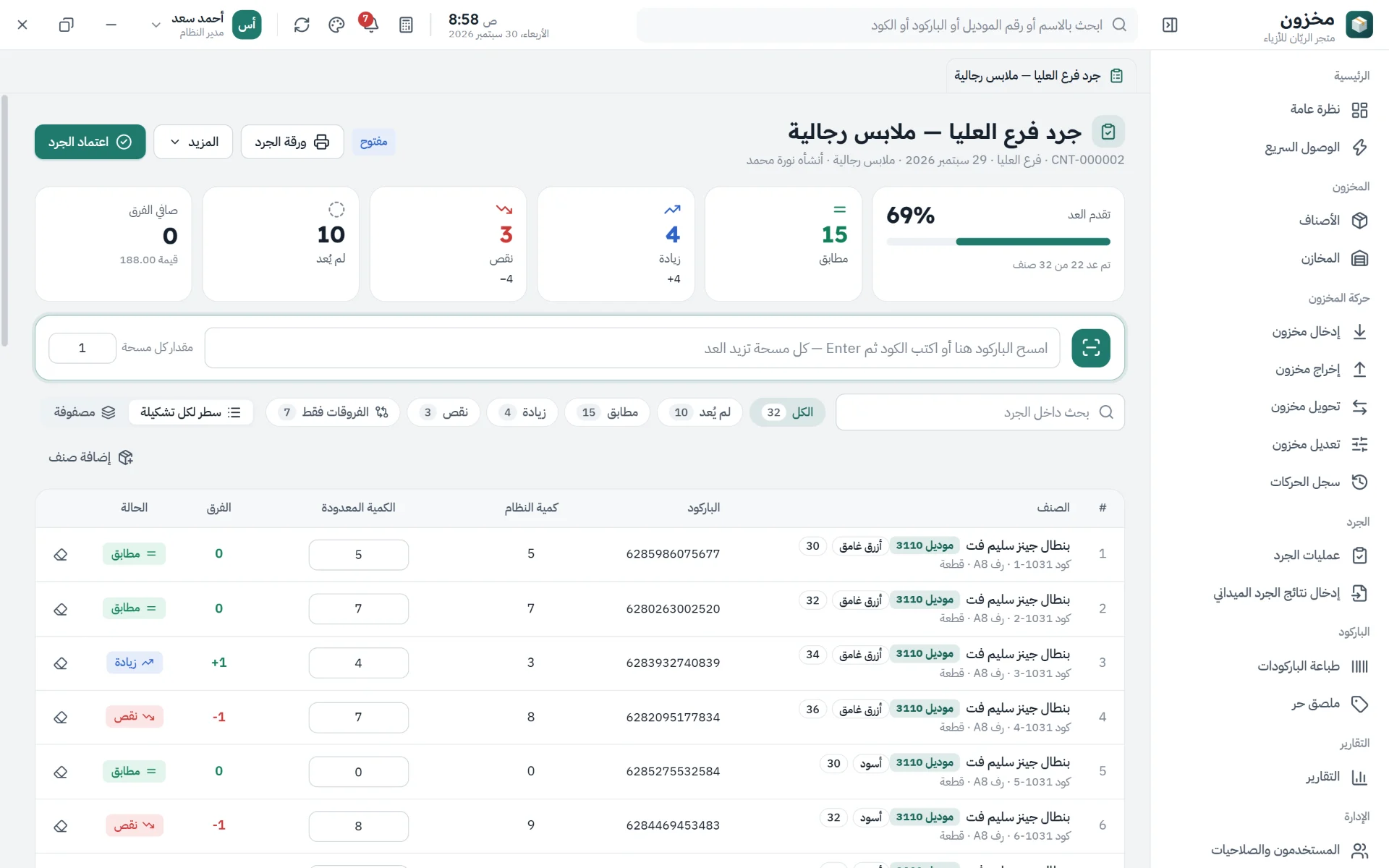
Task: Select the جرد فرع العليا document tab
Action: click(x=1040, y=76)
